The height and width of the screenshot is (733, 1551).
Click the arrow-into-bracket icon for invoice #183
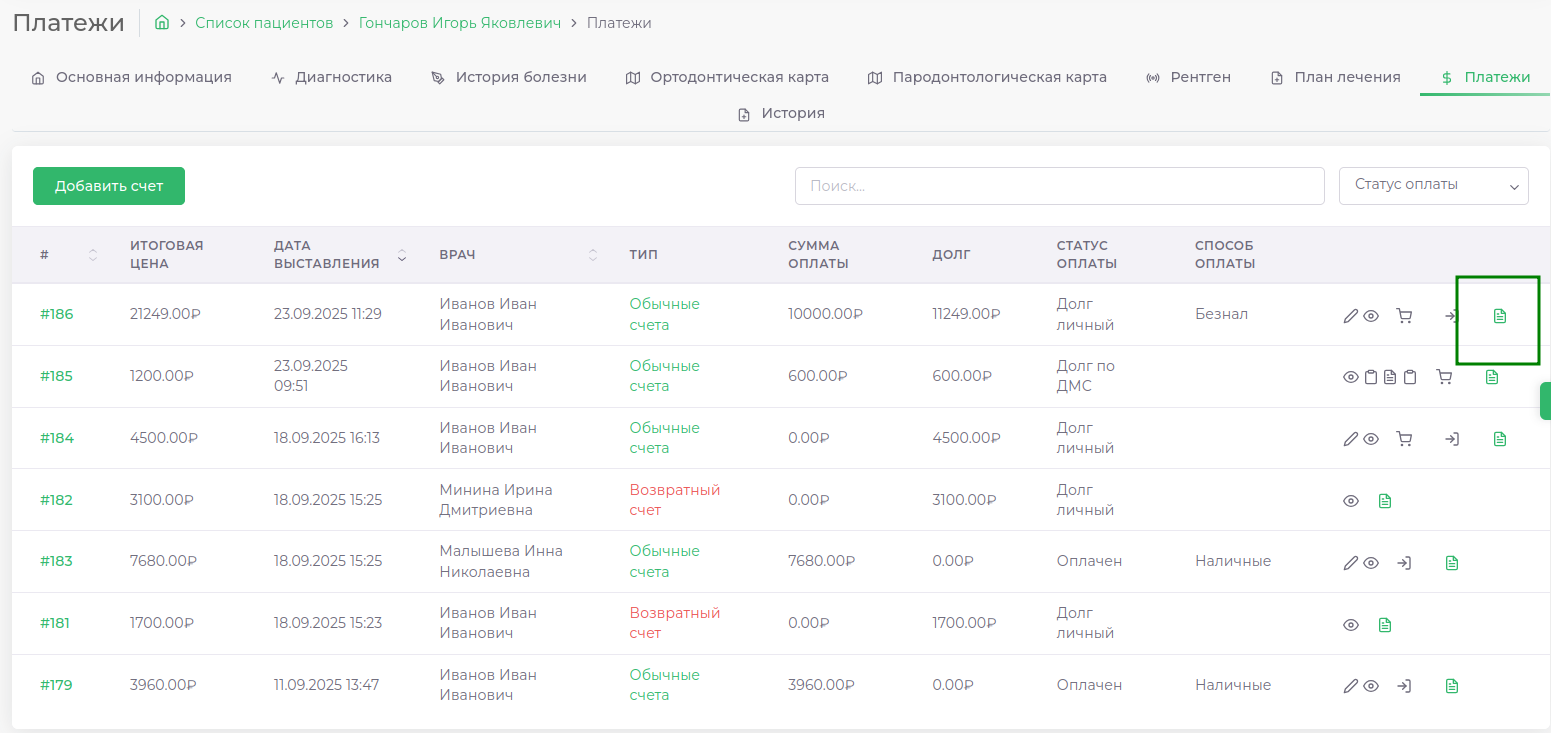tap(1404, 563)
